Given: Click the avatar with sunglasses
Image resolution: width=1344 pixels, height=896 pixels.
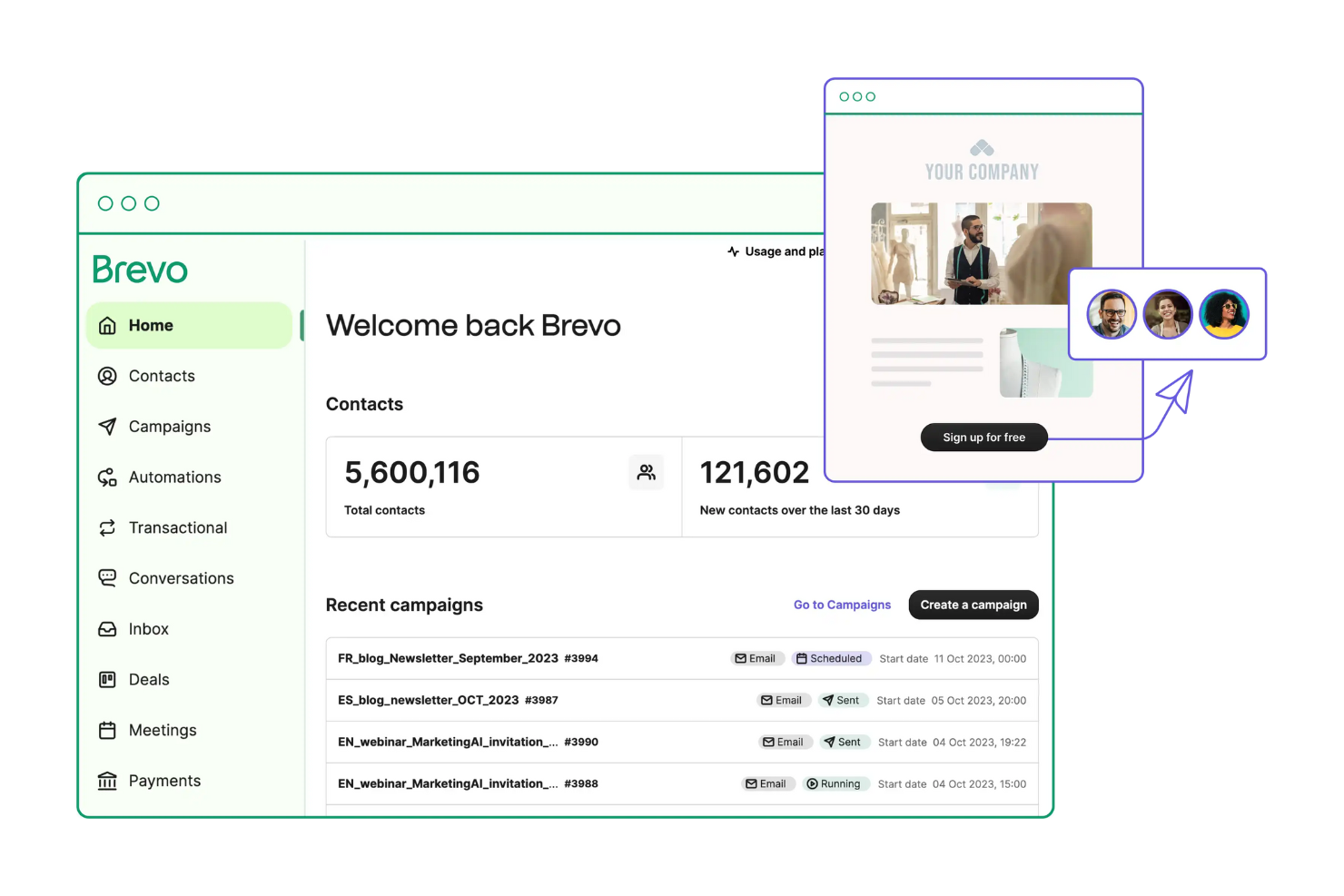Looking at the screenshot, I should coord(1224,314).
